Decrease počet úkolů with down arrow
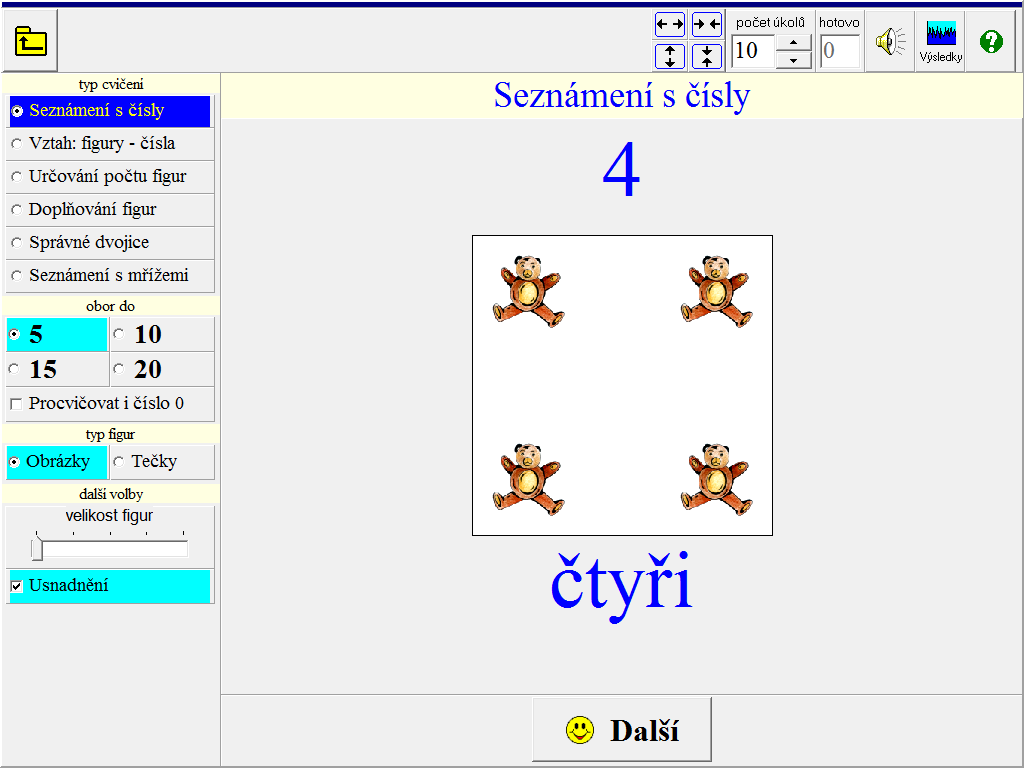The width and height of the screenshot is (1024, 768). click(793, 60)
